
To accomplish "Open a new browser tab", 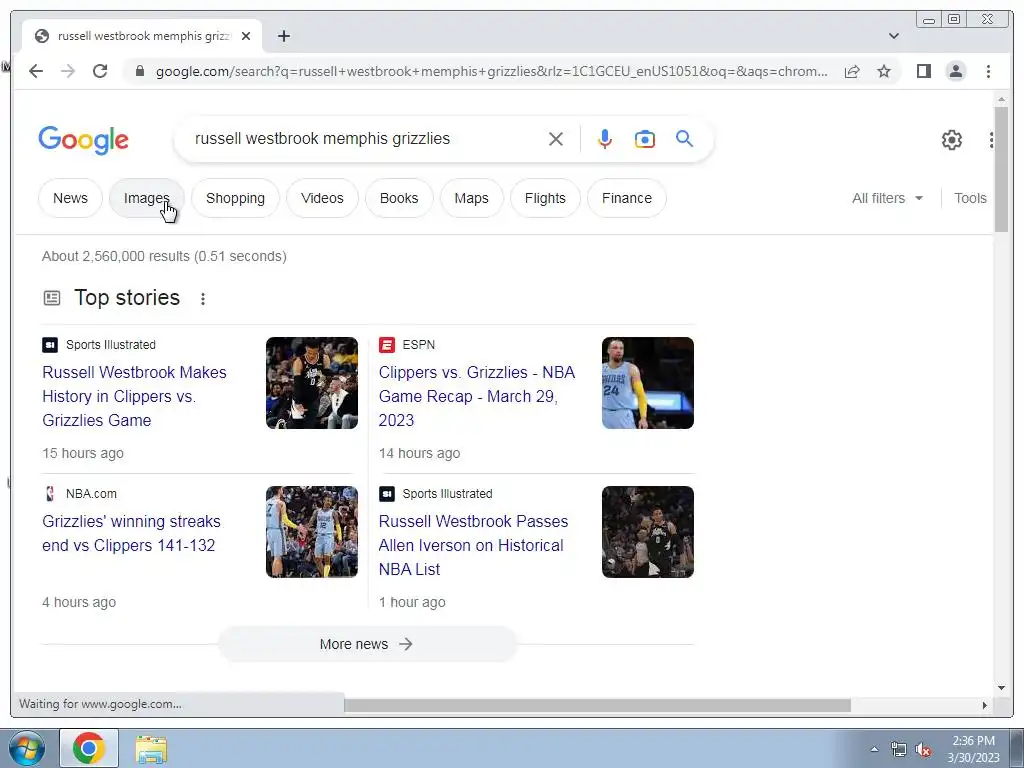I will point(283,36).
